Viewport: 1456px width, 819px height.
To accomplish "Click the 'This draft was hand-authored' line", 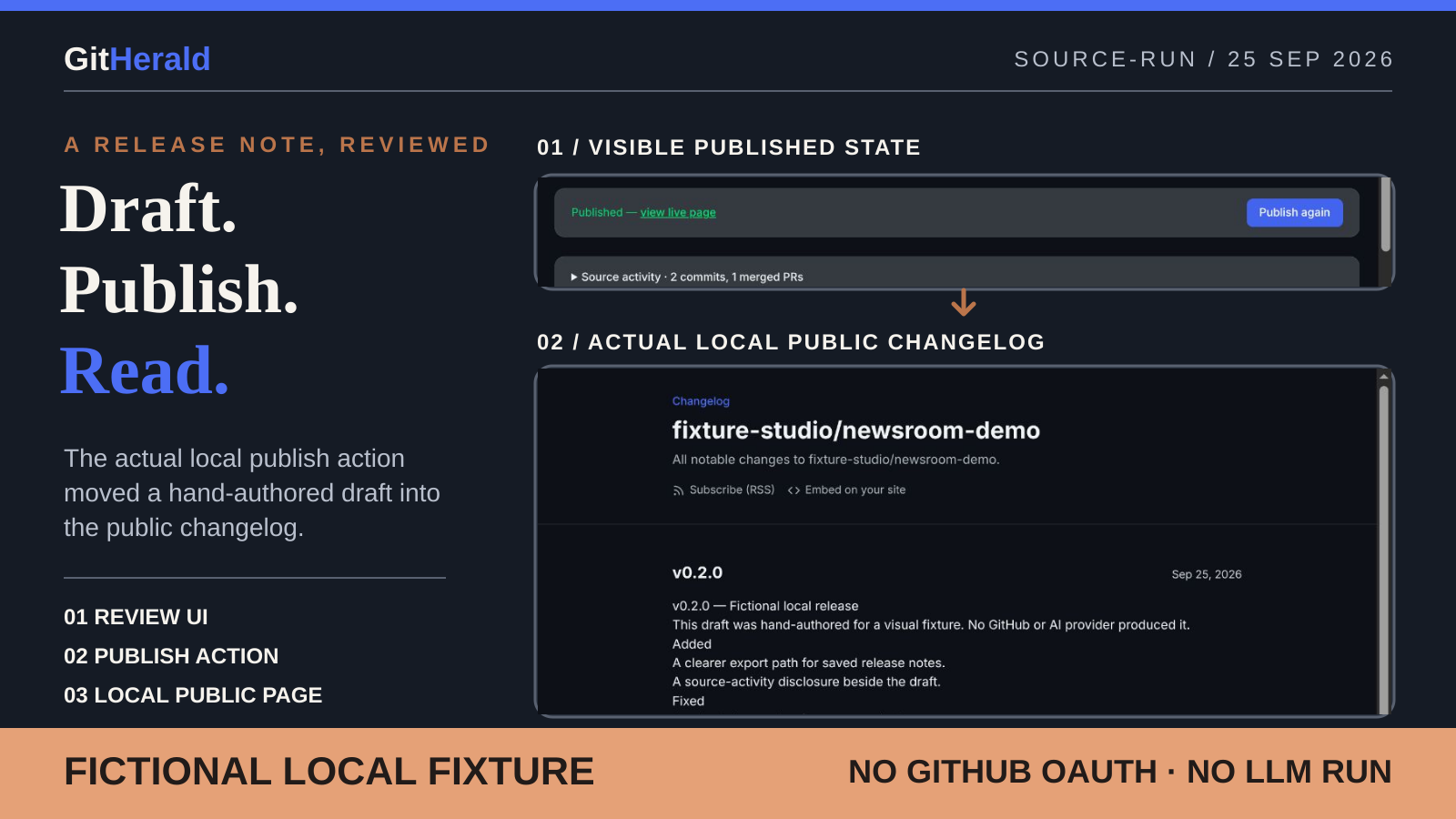I will (x=931, y=625).
